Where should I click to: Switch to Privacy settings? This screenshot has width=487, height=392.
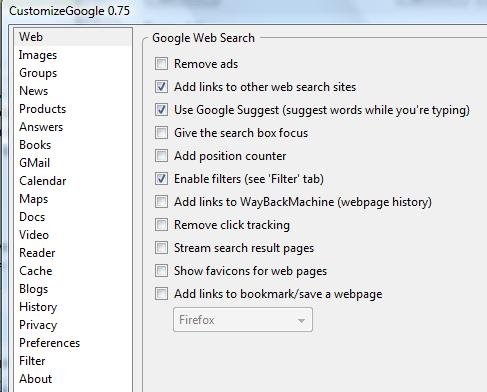pyautogui.click(x=73, y=325)
